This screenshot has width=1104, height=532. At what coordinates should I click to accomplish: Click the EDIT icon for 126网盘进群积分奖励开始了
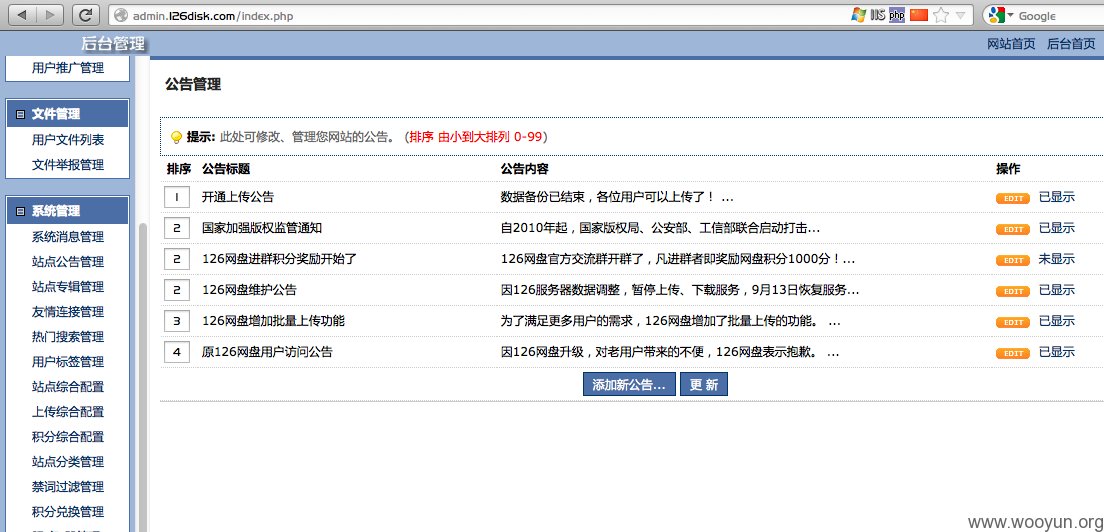pyautogui.click(x=1012, y=260)
